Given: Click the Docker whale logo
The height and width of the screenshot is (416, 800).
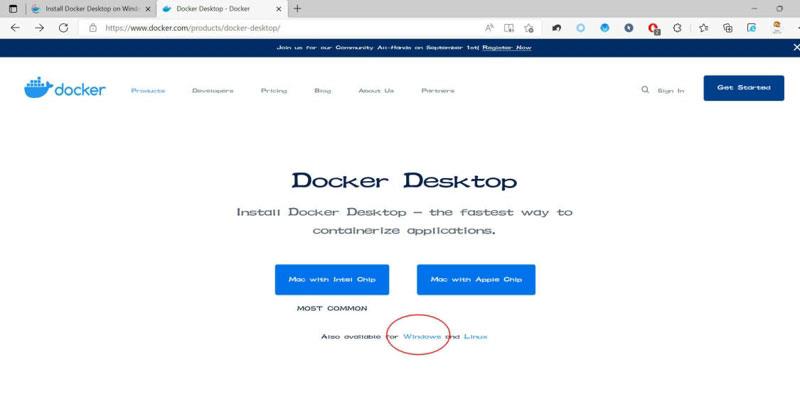Looking at the screenshot, I should point(65,88).
